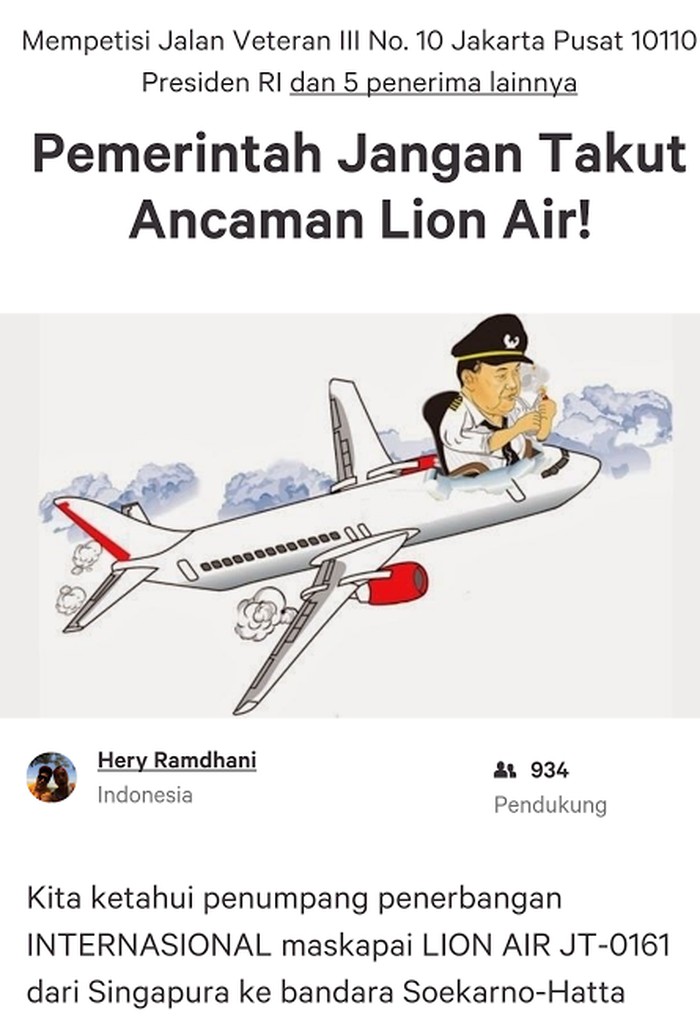The image size is (700, 1022).
Task: Click "LION AIR JT-0161" in the petition description
Action: (x=546, y=945)
